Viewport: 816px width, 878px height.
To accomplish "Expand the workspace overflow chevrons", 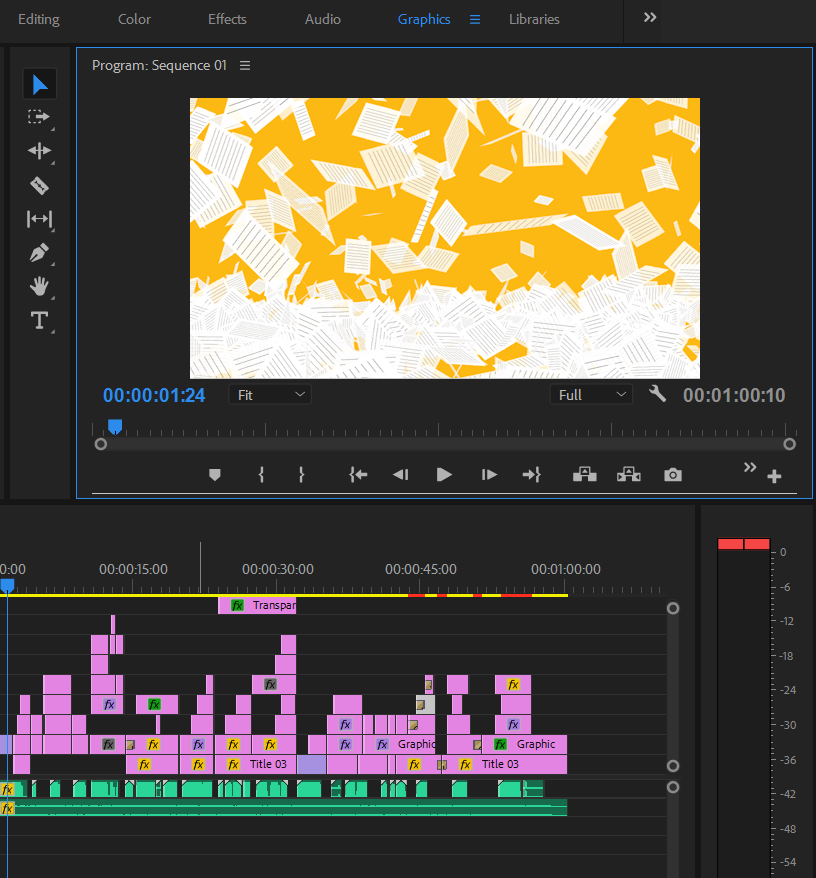I will click(650, 18).
